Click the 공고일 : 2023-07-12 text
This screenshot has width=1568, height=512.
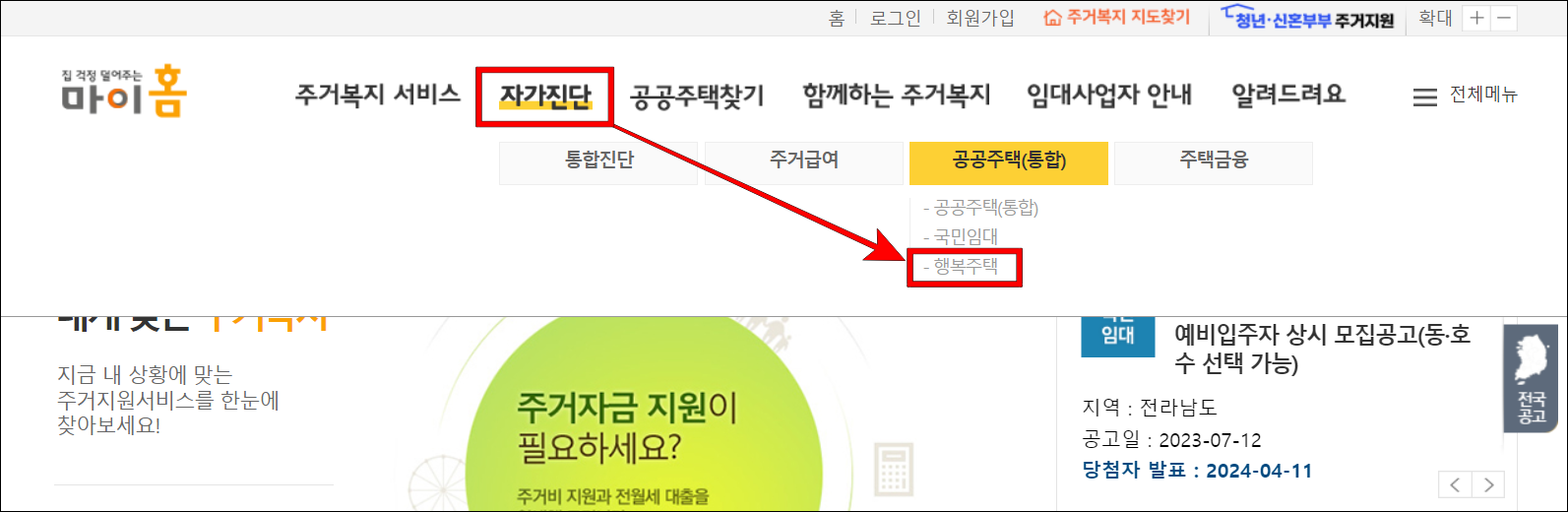1171,440
